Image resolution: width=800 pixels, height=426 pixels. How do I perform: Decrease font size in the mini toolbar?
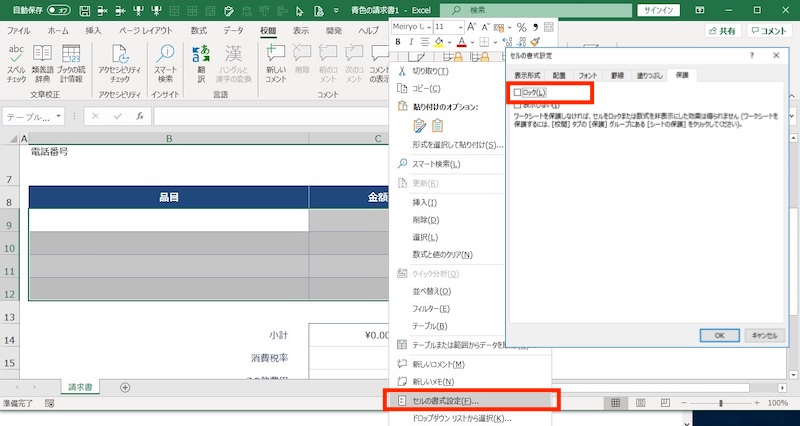pyautogui.click(x=486, y=27)
